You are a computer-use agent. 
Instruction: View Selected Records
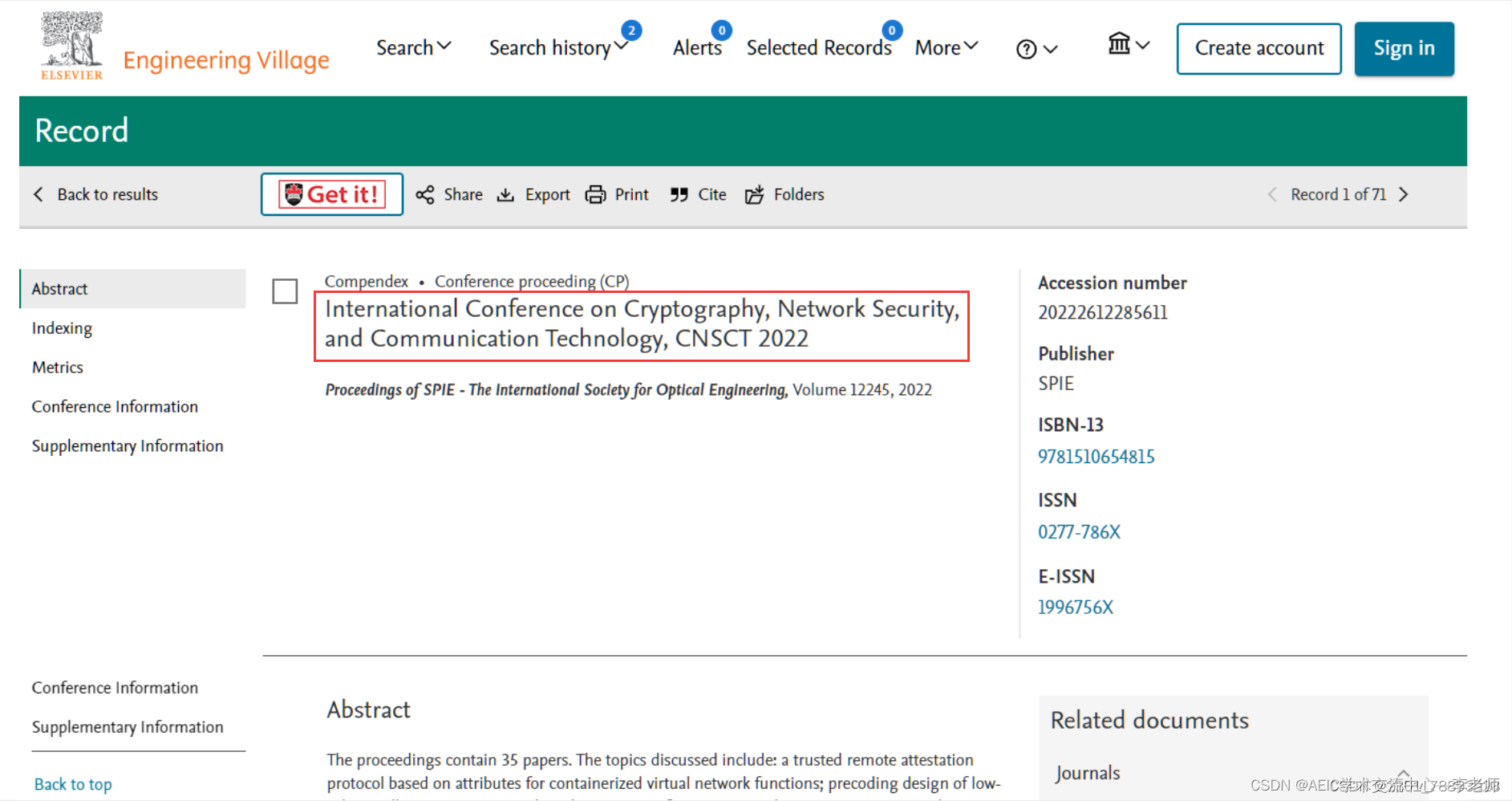(x=819, y=48)
